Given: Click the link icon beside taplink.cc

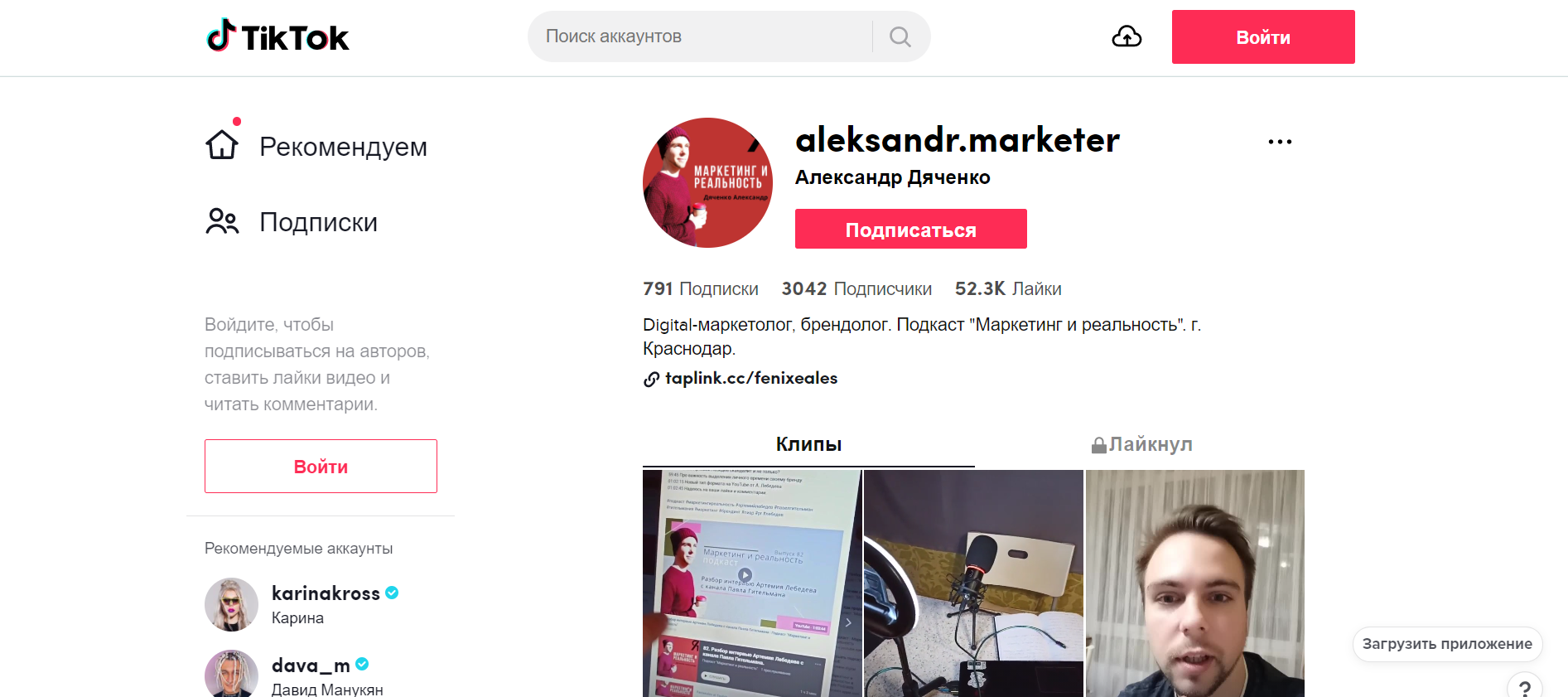Looking at the screenshot, I should pyautogui.click(x=652, y=380).
